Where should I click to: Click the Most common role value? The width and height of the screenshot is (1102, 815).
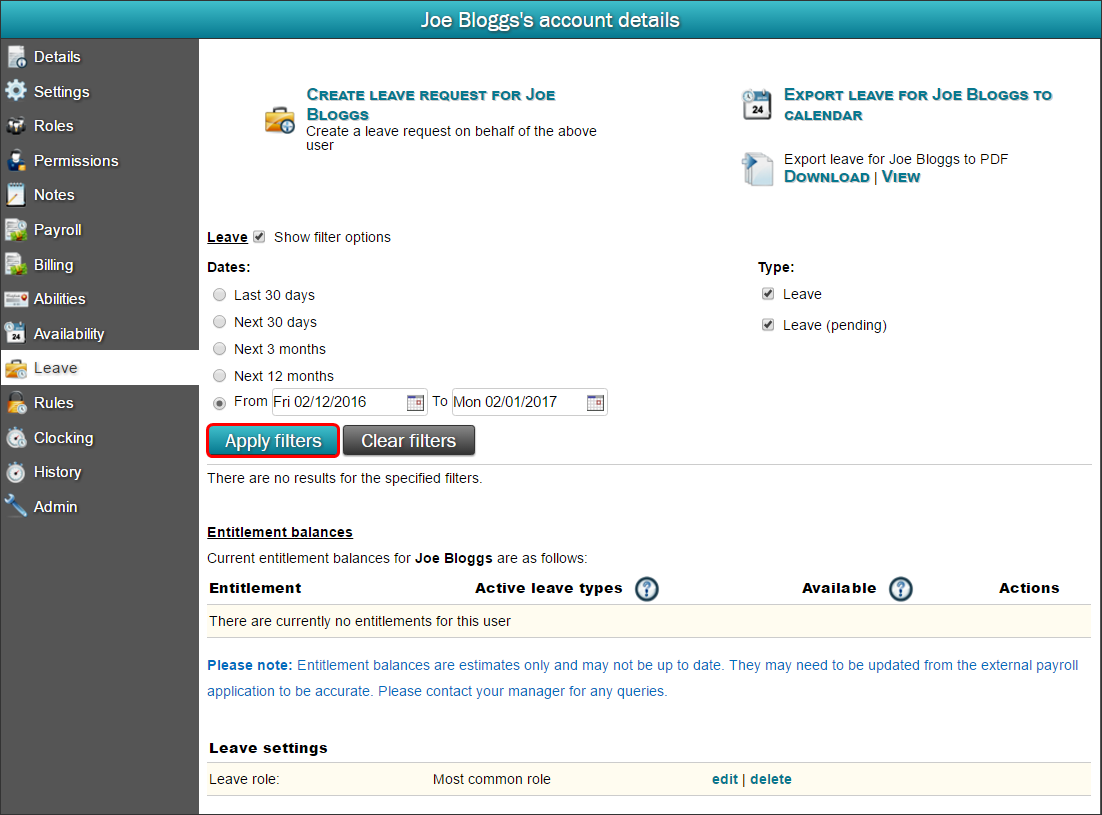[x=491, y=779]
